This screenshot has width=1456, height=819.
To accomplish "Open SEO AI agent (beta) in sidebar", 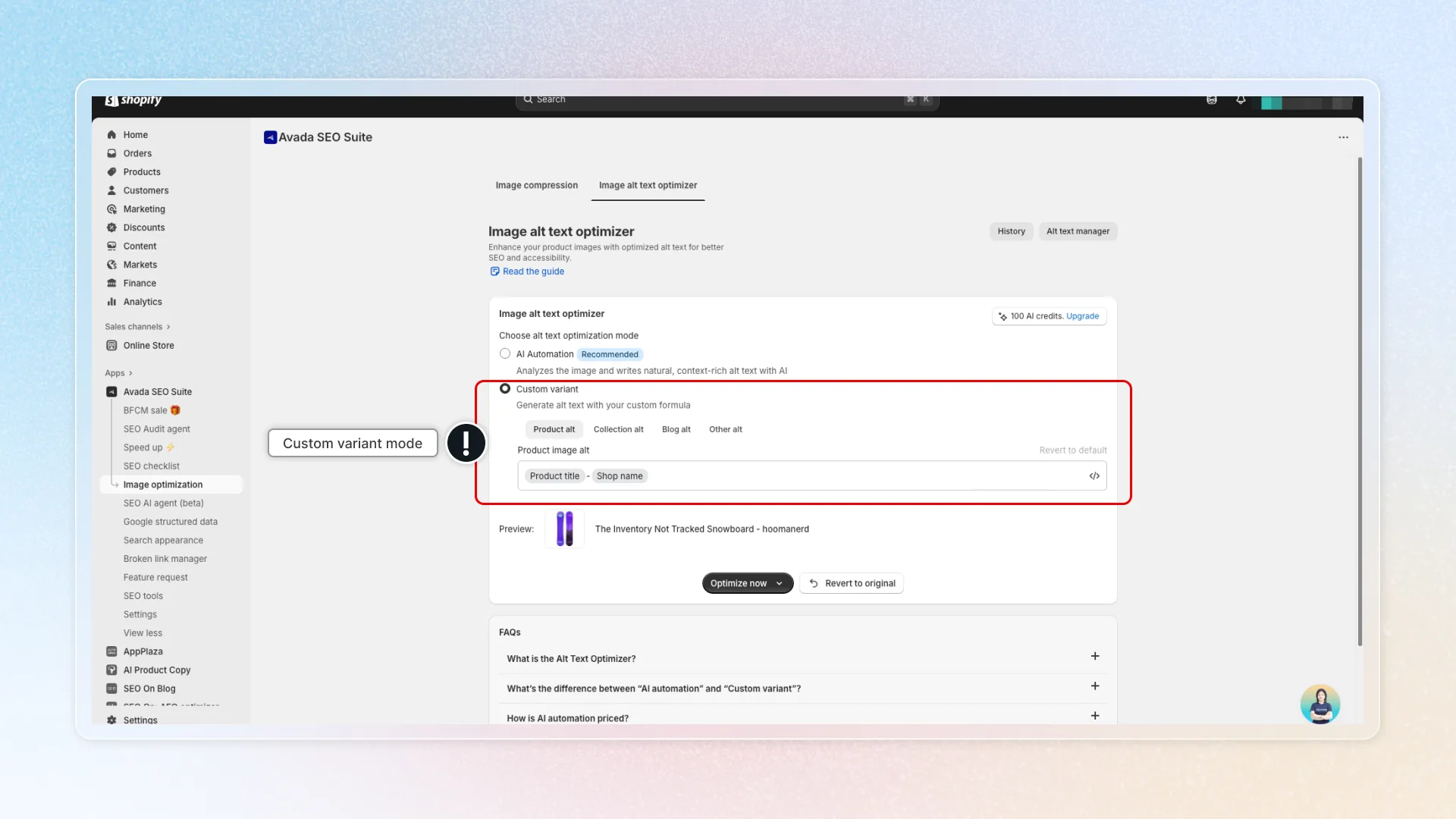I will pyautogui.click(x=164, y=504).
